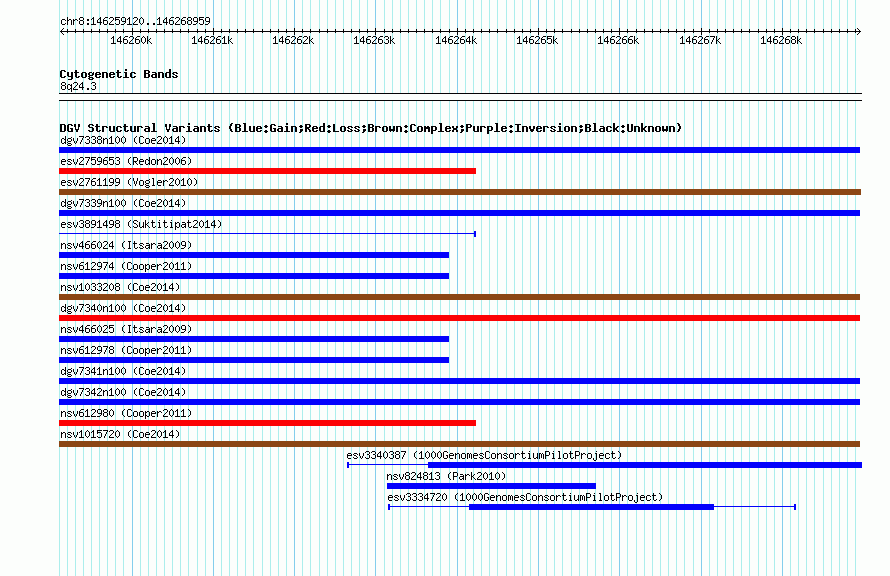Click the chr8:146259120..146268959 region label
This screenshot has height=576, width=890.
click(x=135, y=21)
